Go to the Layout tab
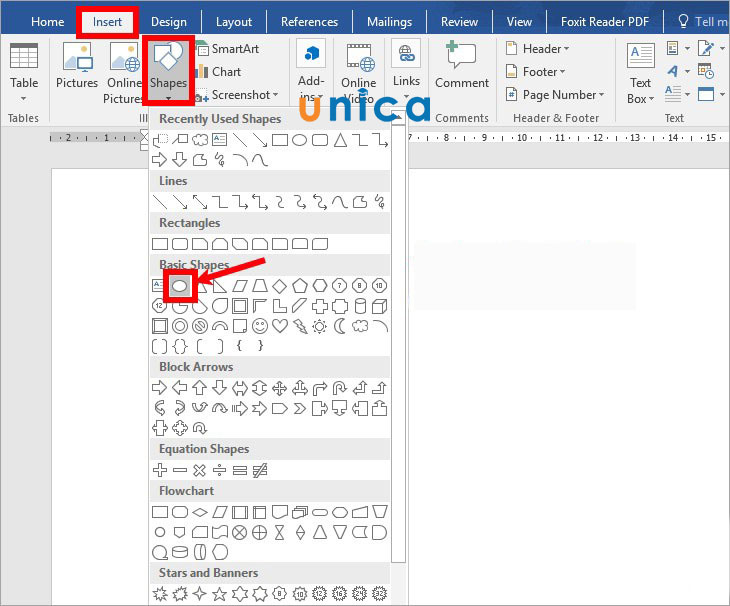This screenshot has height=606, width=730. point(234,22)
